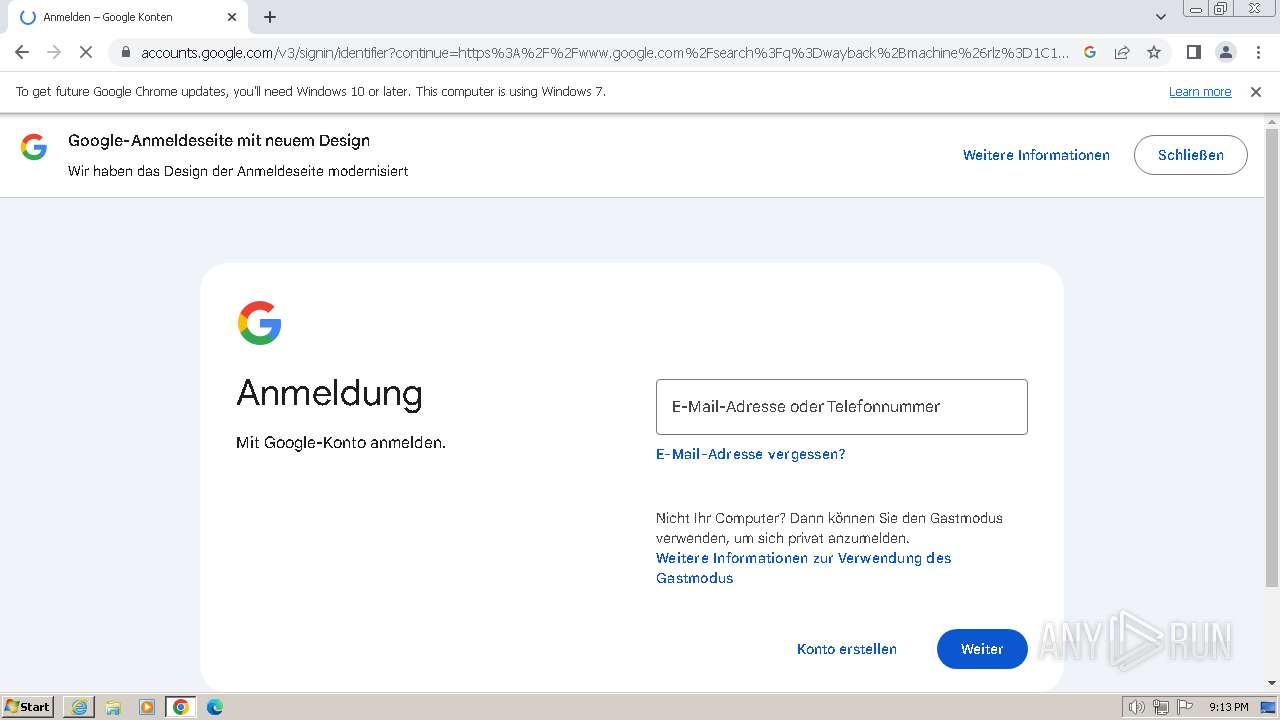The width and height of the screenshot is (1280, 720).
Task: Click E-Mail-Adresse vergessen? link
Action: 751,454
